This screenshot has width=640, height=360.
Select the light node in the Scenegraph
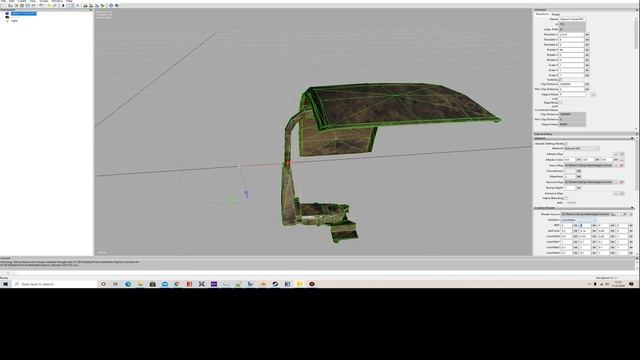pos(15,21)
